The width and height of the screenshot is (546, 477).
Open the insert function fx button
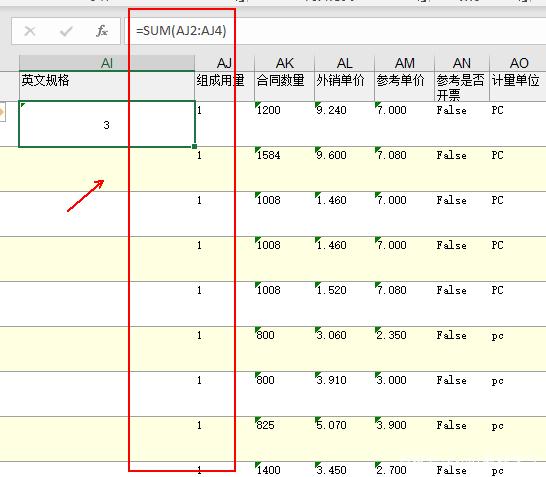point(102,31)
